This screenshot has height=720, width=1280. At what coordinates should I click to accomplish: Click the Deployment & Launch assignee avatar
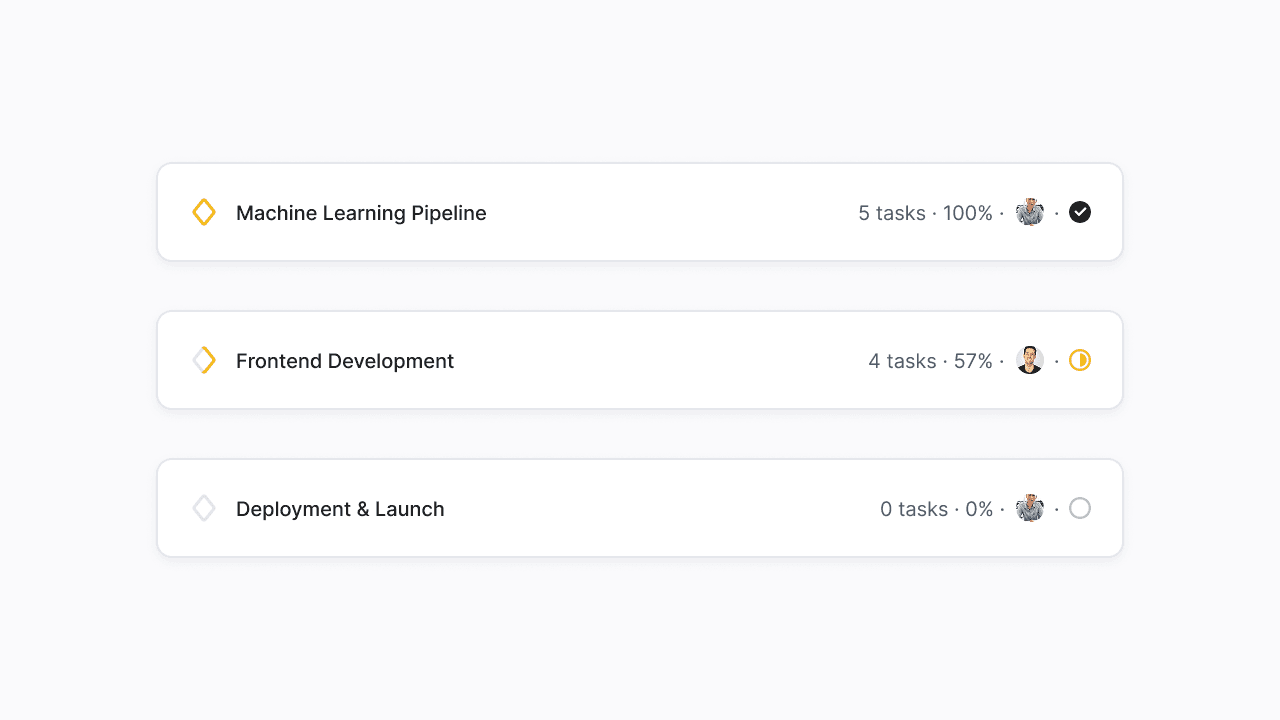pyautogui.click(x=1029, y=508)
